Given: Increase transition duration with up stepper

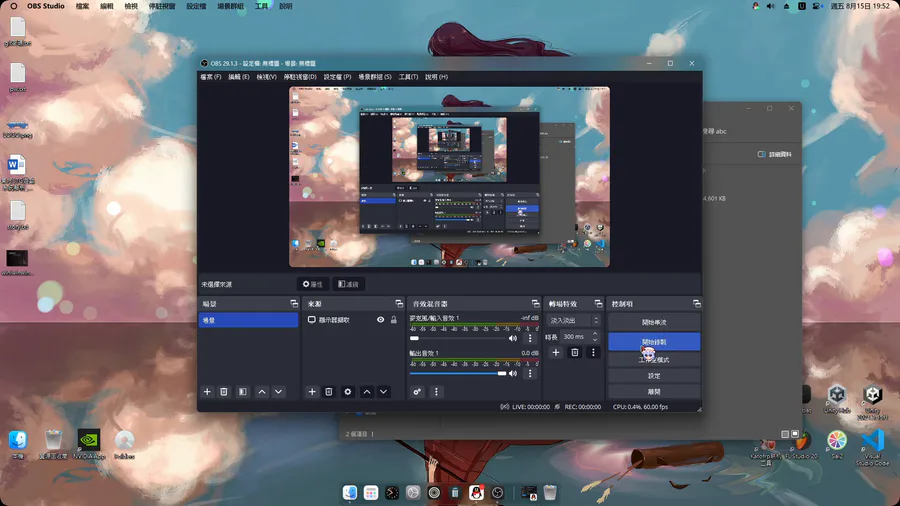Looking at the screenshot, I should tap(595, 333).
